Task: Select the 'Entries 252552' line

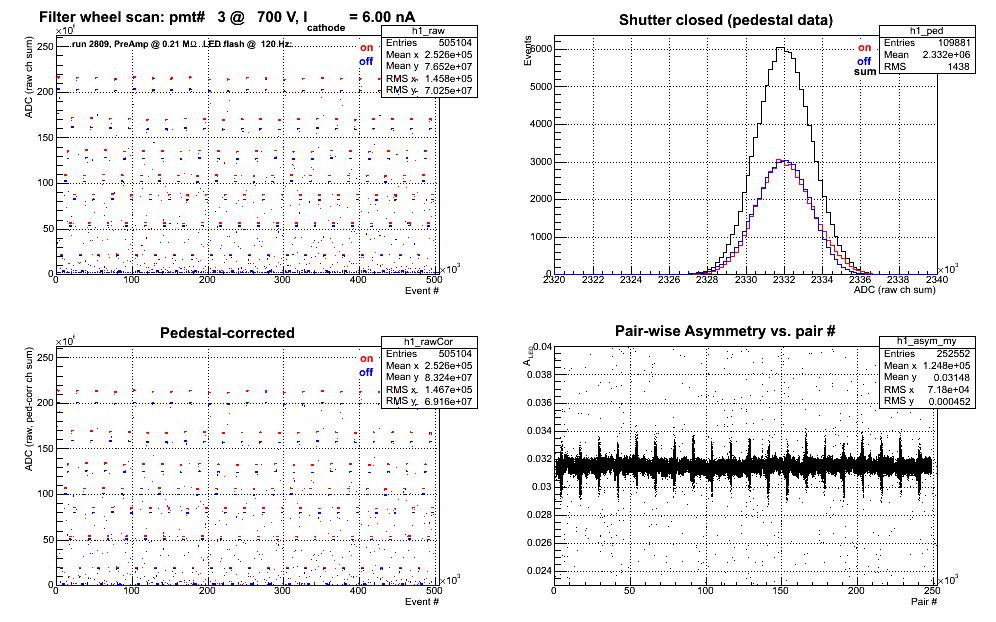Action: click(x=927, y=354)
